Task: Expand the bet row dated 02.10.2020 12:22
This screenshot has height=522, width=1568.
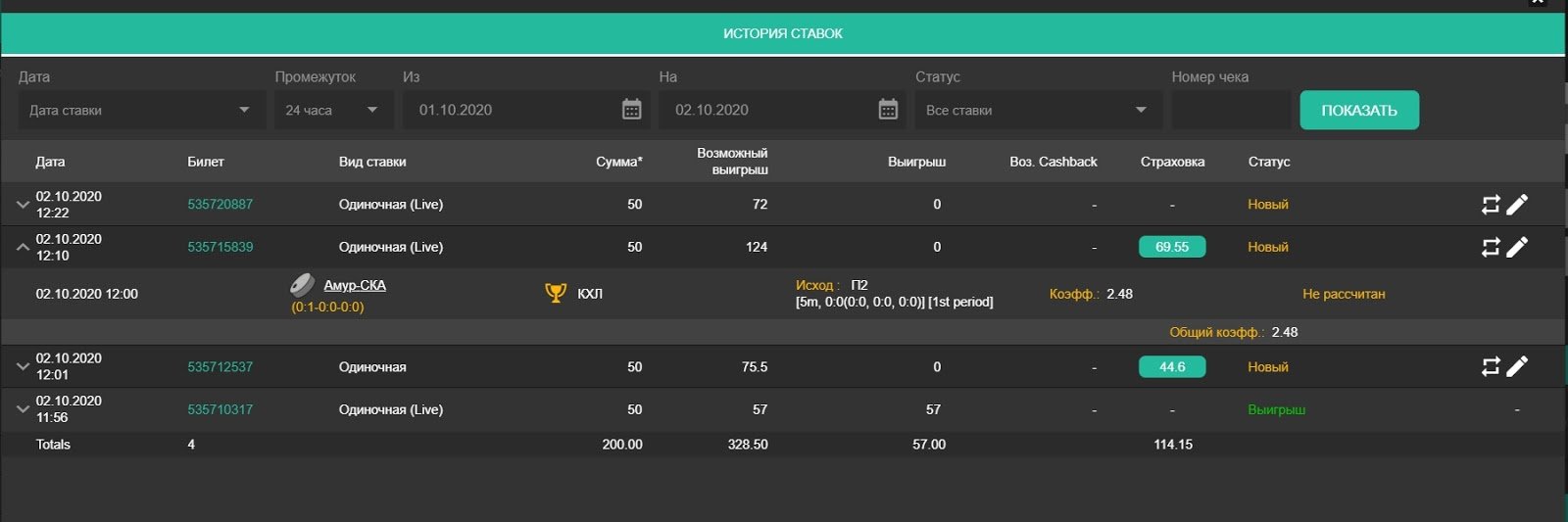Action: (23, 205)
